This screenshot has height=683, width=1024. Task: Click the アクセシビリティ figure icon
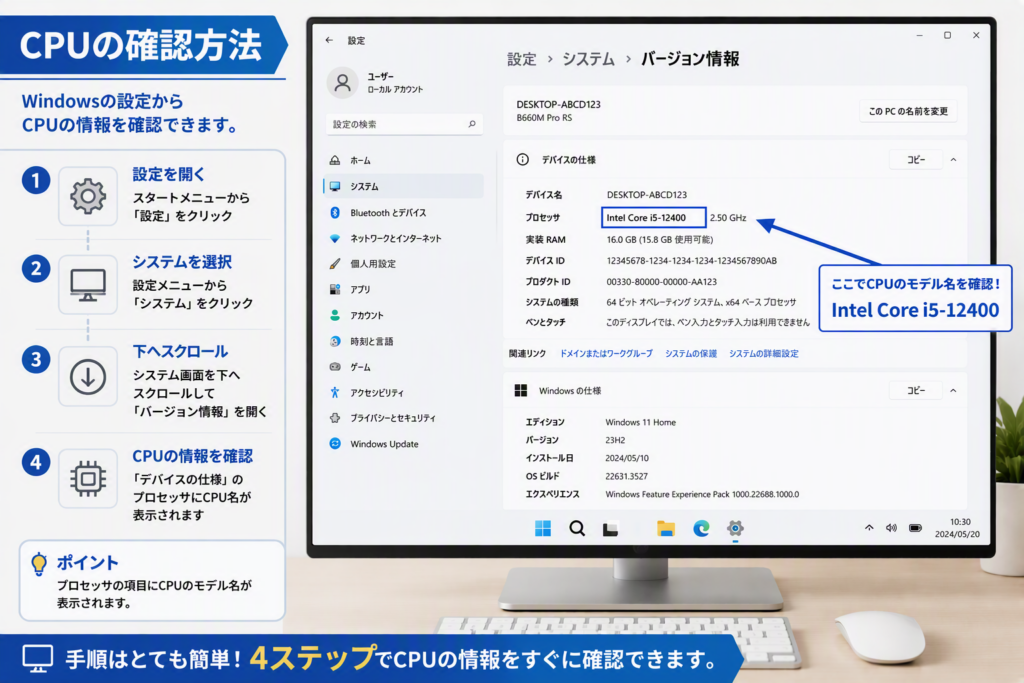pyautogui.click(x=335, y=392)
